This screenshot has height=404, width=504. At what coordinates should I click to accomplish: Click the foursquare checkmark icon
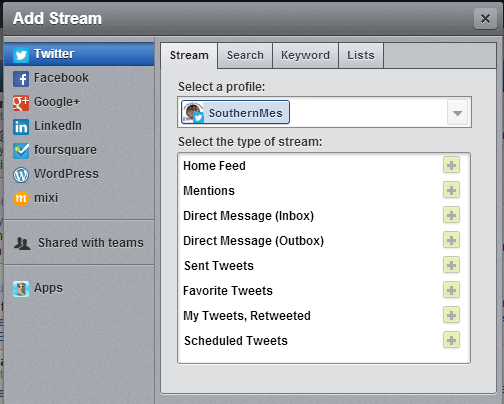point(21,151)
